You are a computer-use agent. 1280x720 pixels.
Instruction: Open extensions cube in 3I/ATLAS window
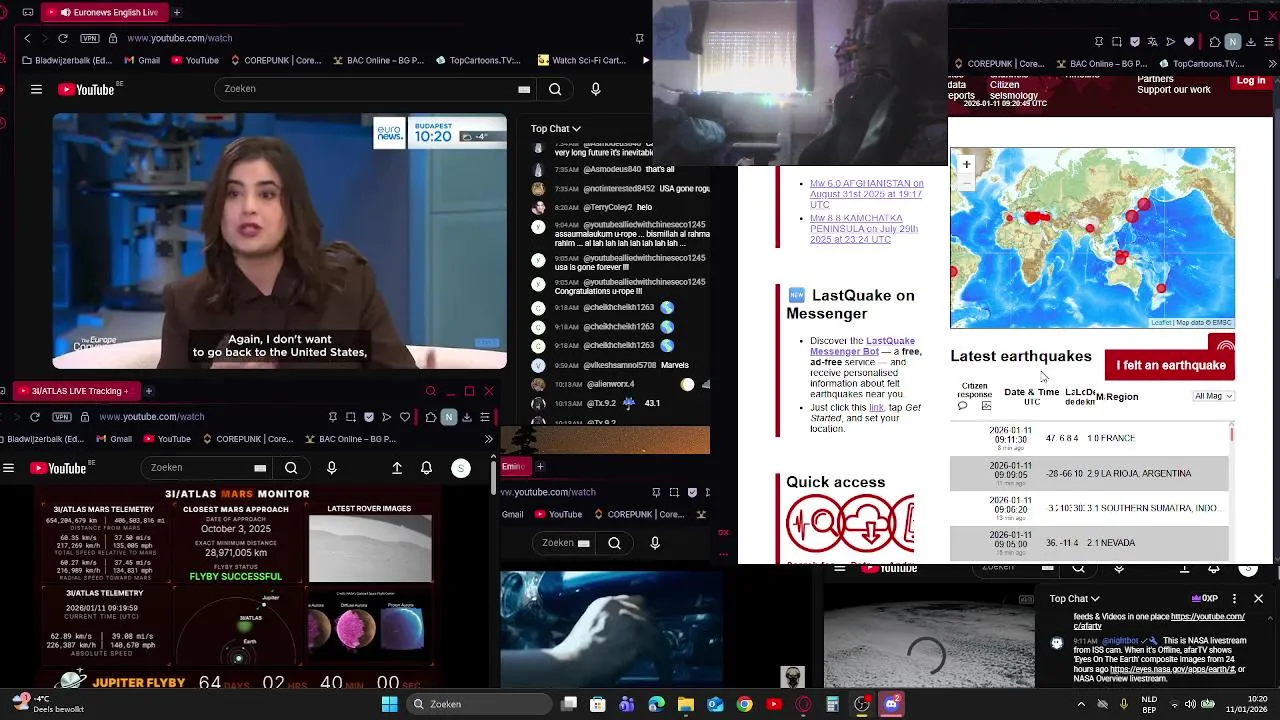[430, 417]
